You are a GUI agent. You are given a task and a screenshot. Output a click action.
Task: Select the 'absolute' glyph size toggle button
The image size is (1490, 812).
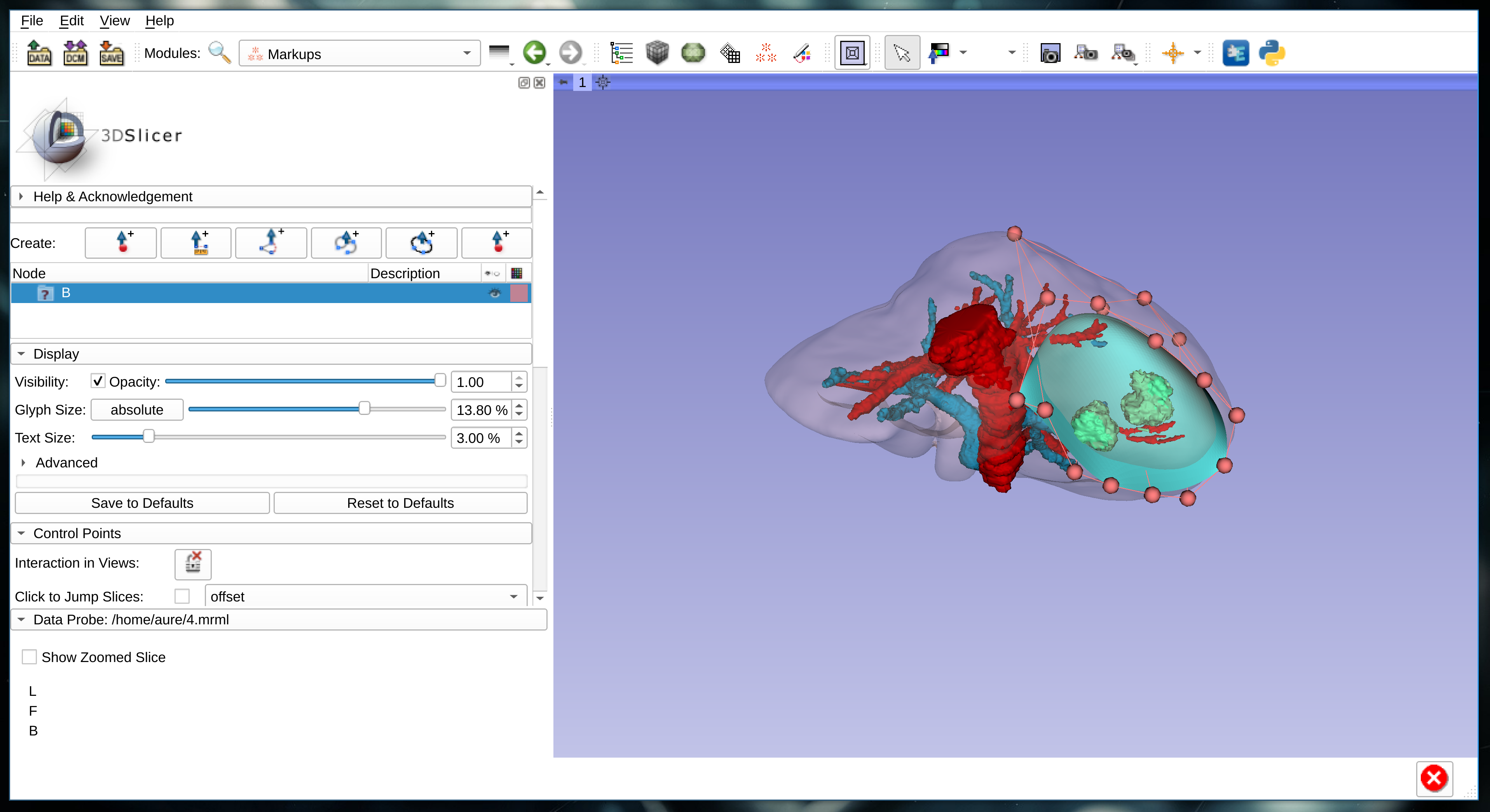click(x=136, y=409)
